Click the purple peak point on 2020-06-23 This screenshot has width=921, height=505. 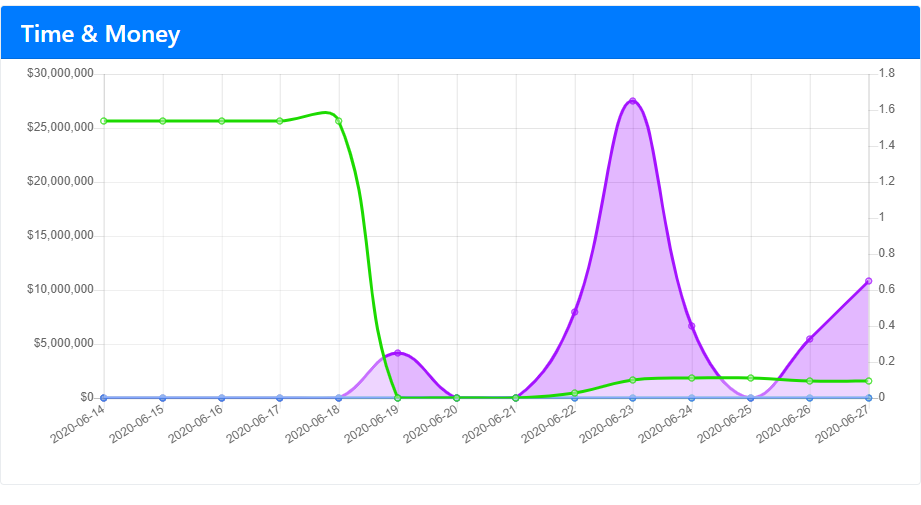click(633, 101)
